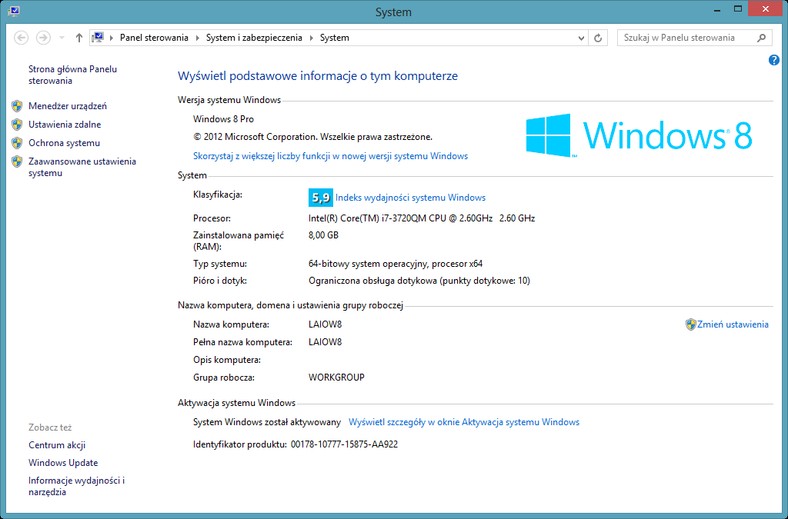Click the system icon in the title bar

click(10, 12)
